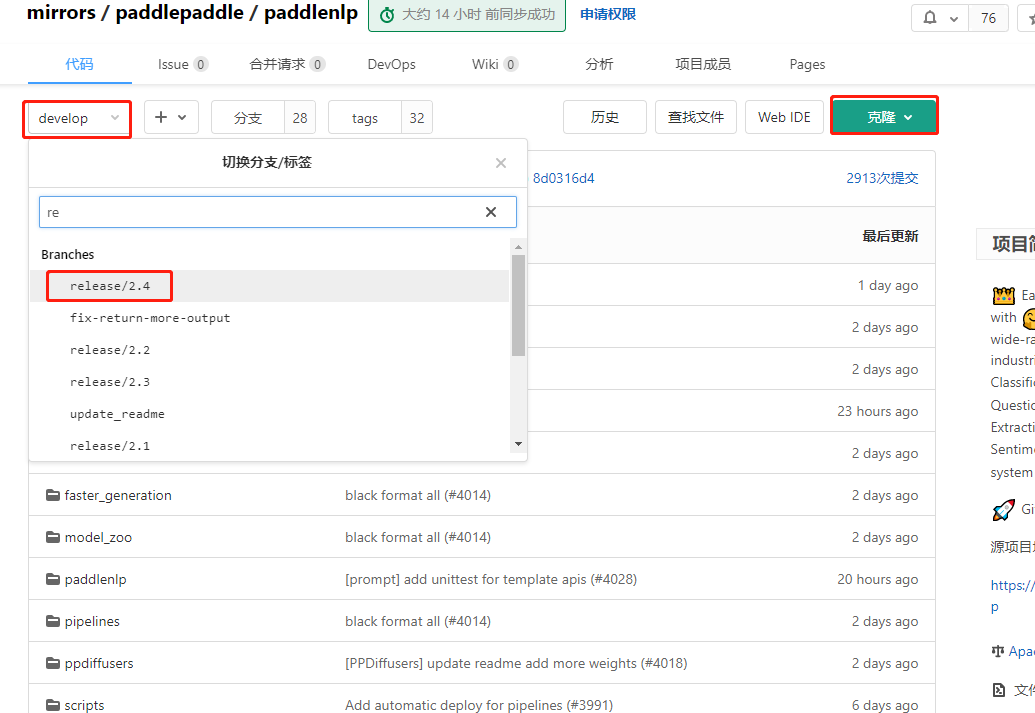Close the 切换分支/标签 dialog
The image size is (1035, 713).
point(500,163)
